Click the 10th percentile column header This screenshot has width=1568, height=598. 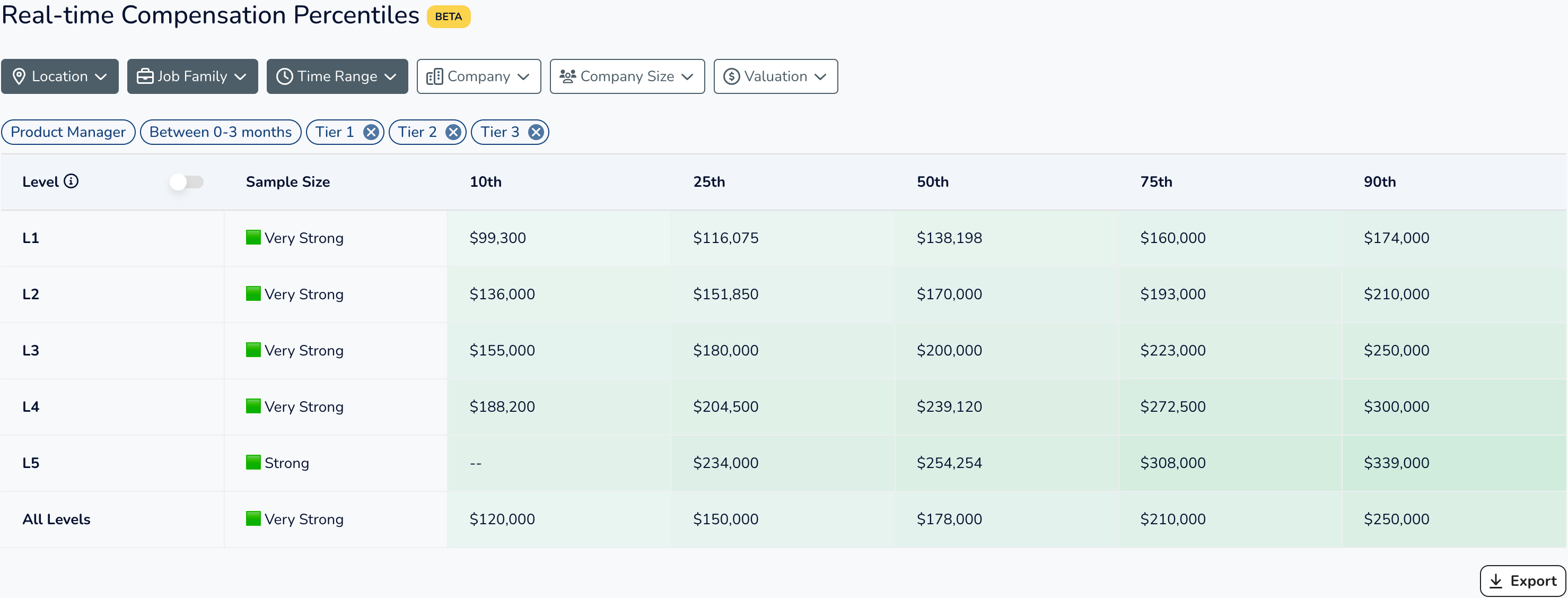(x=485, y=181)
